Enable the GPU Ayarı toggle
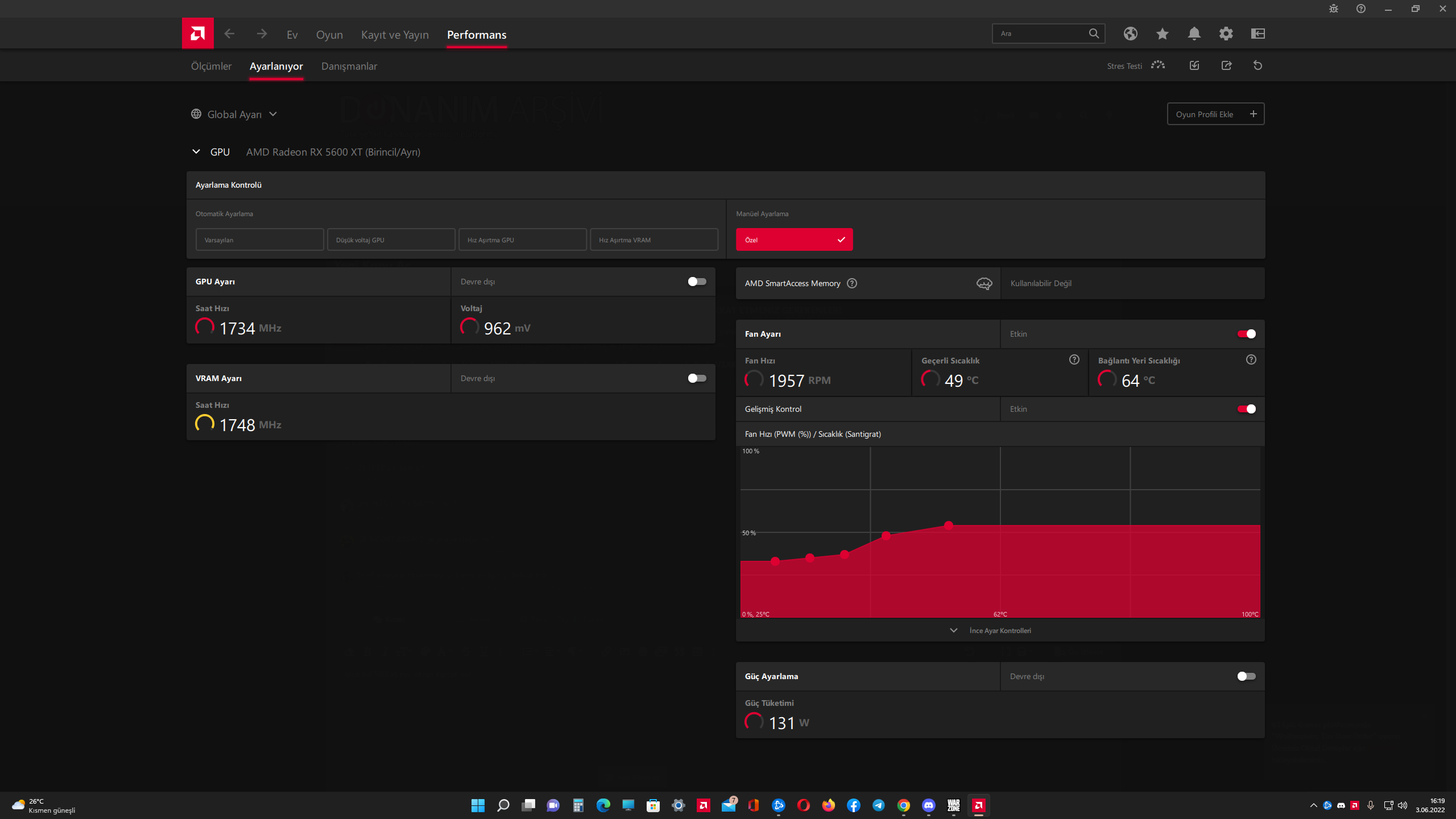 point(697,282)
